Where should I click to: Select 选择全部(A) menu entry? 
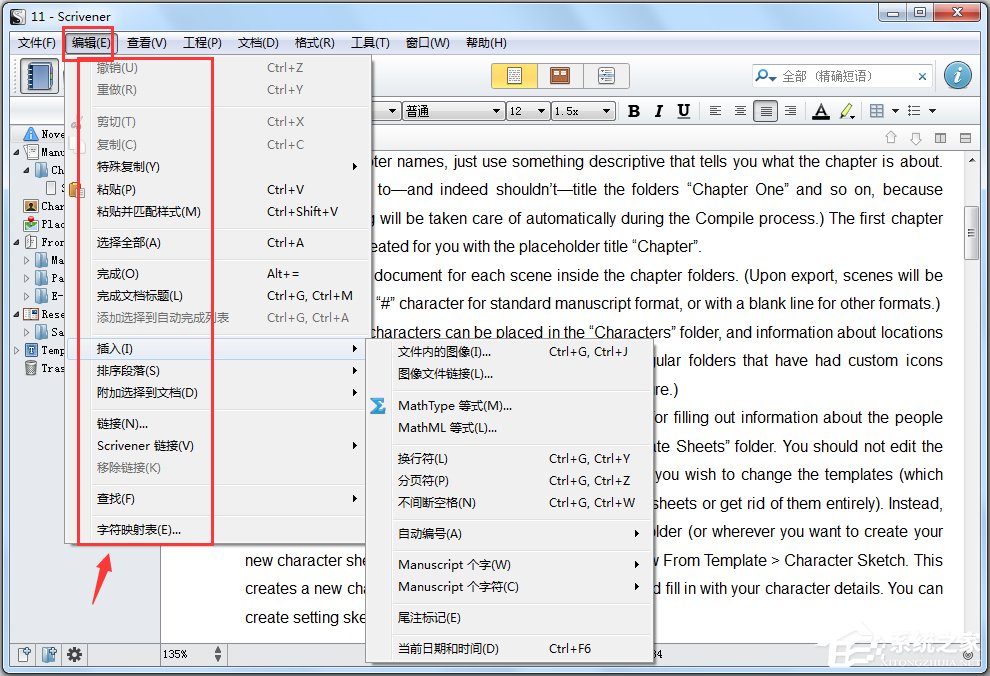(x=218, y=242)
